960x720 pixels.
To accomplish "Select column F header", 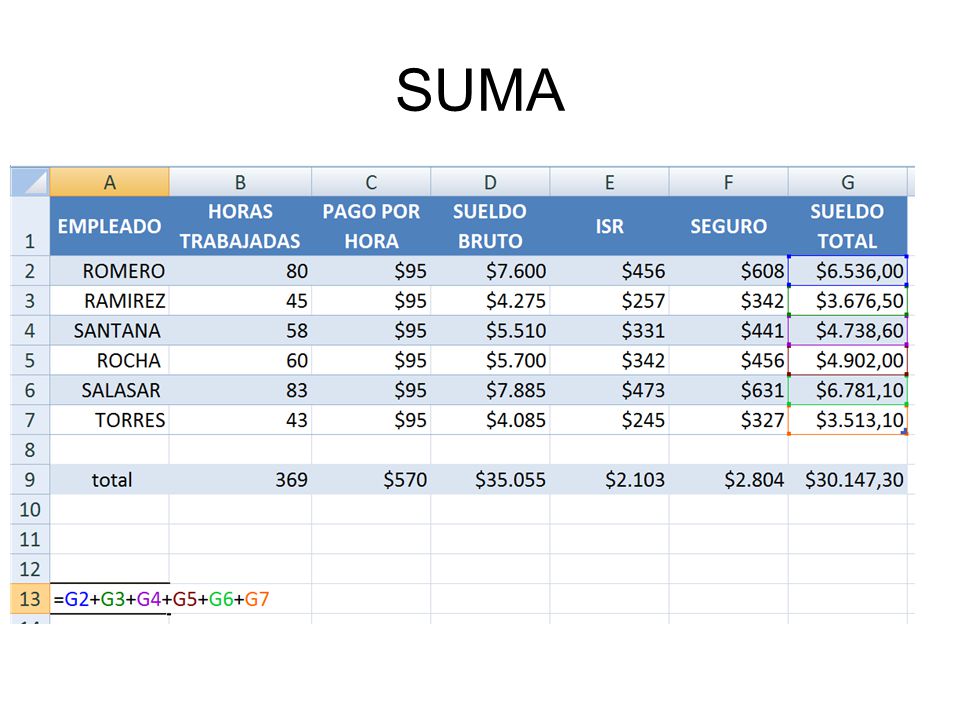I will 728,182.
